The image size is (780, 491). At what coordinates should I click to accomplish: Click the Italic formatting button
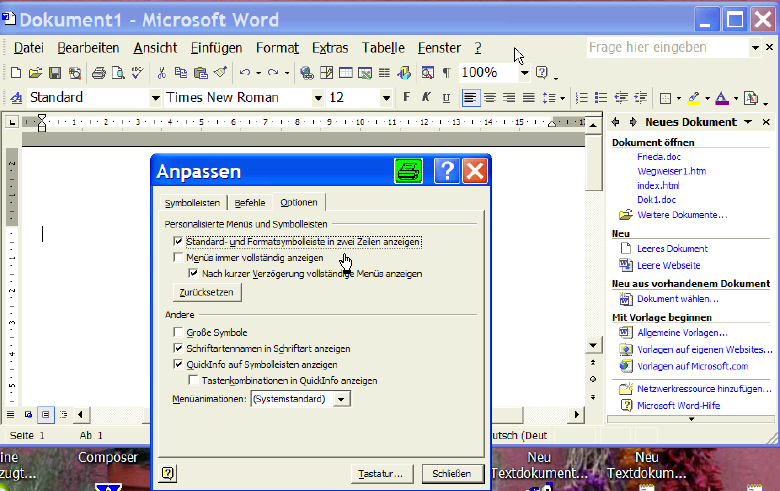click(425, 98)
